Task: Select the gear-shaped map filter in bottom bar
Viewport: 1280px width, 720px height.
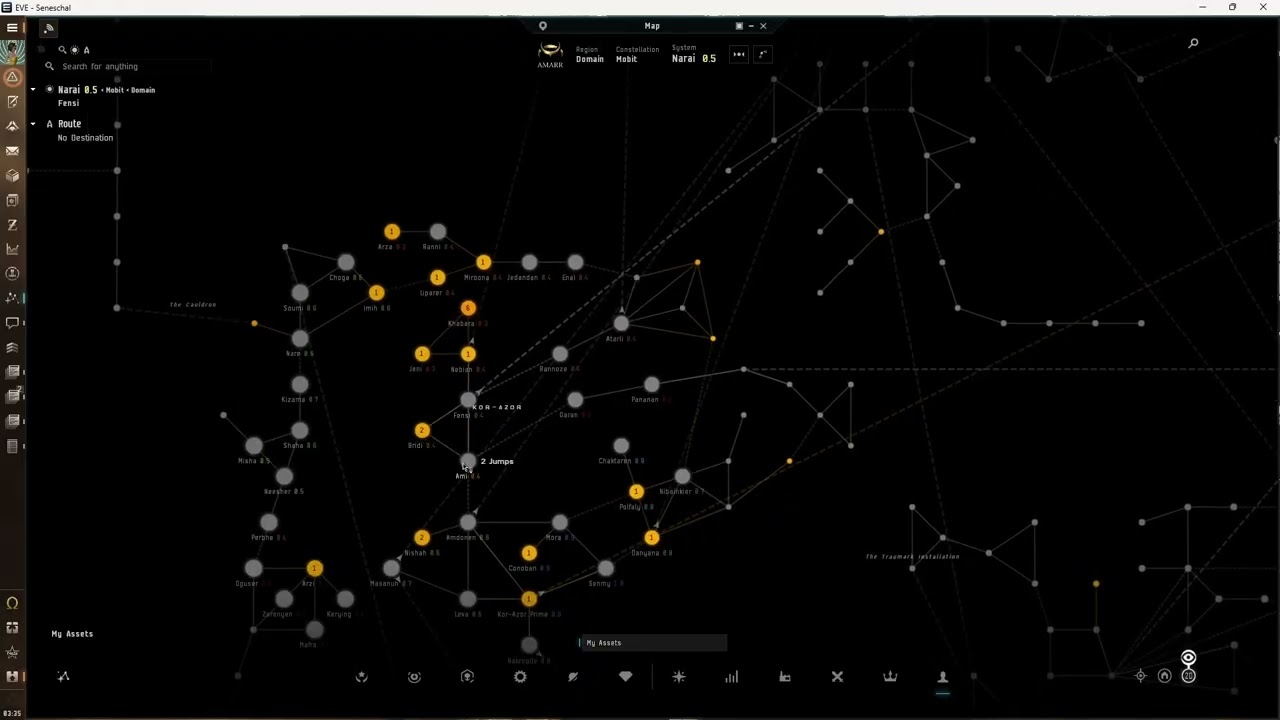Action: (x=520, y=677)
